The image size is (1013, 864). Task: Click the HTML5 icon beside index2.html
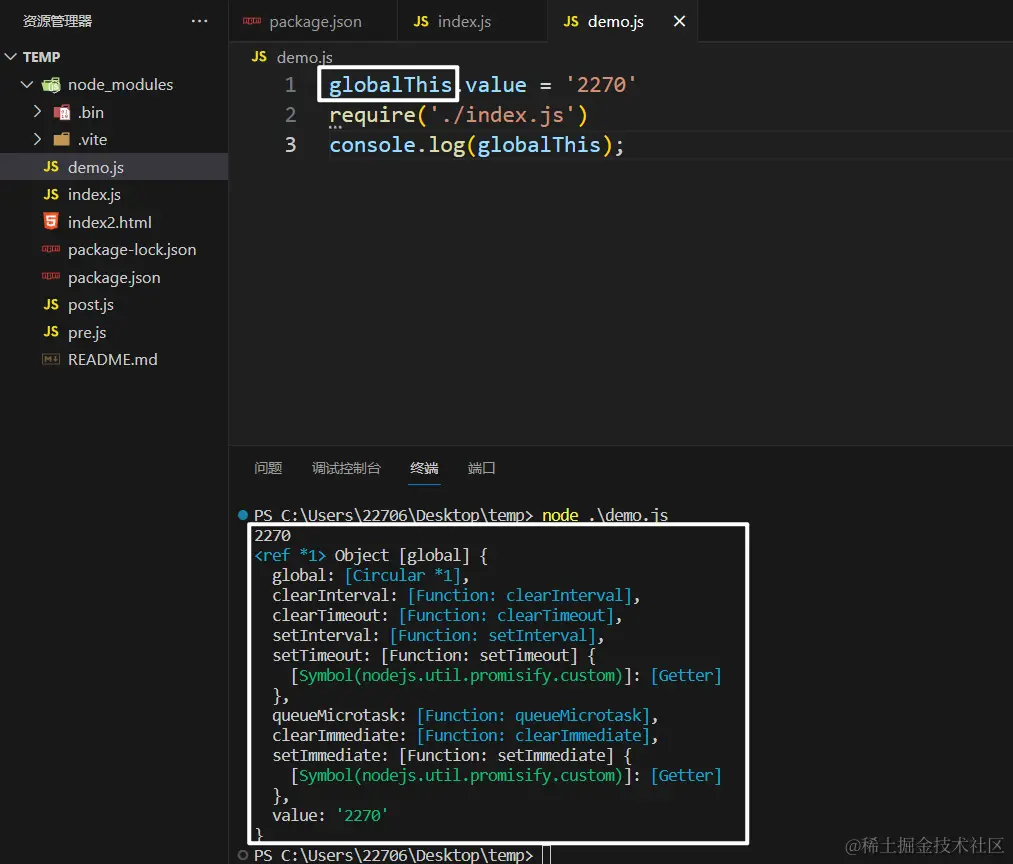pos(51,222)
